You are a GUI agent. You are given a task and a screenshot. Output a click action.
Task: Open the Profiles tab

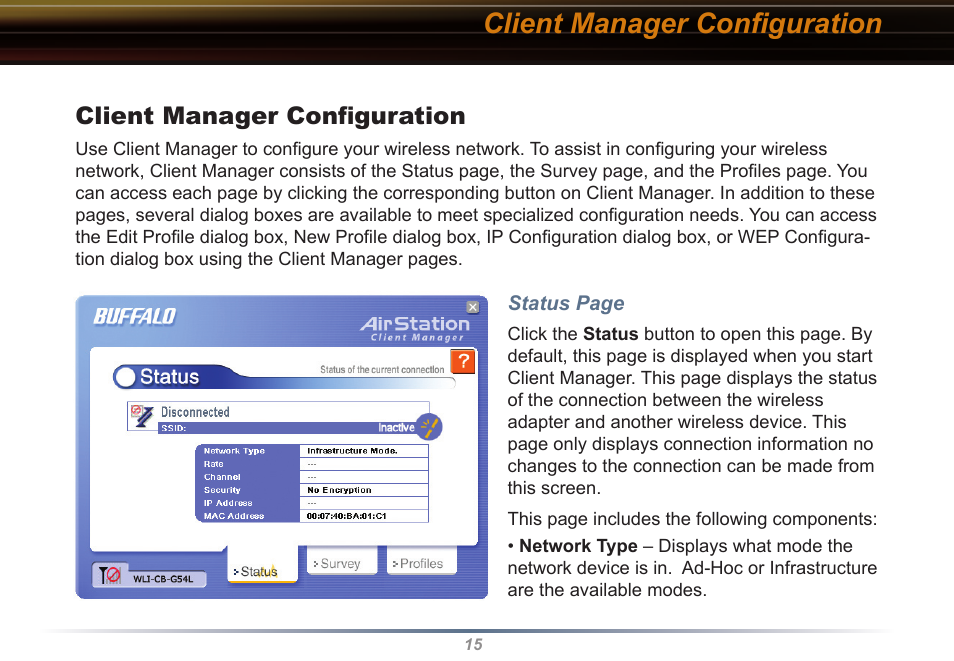tap(422, 560)
